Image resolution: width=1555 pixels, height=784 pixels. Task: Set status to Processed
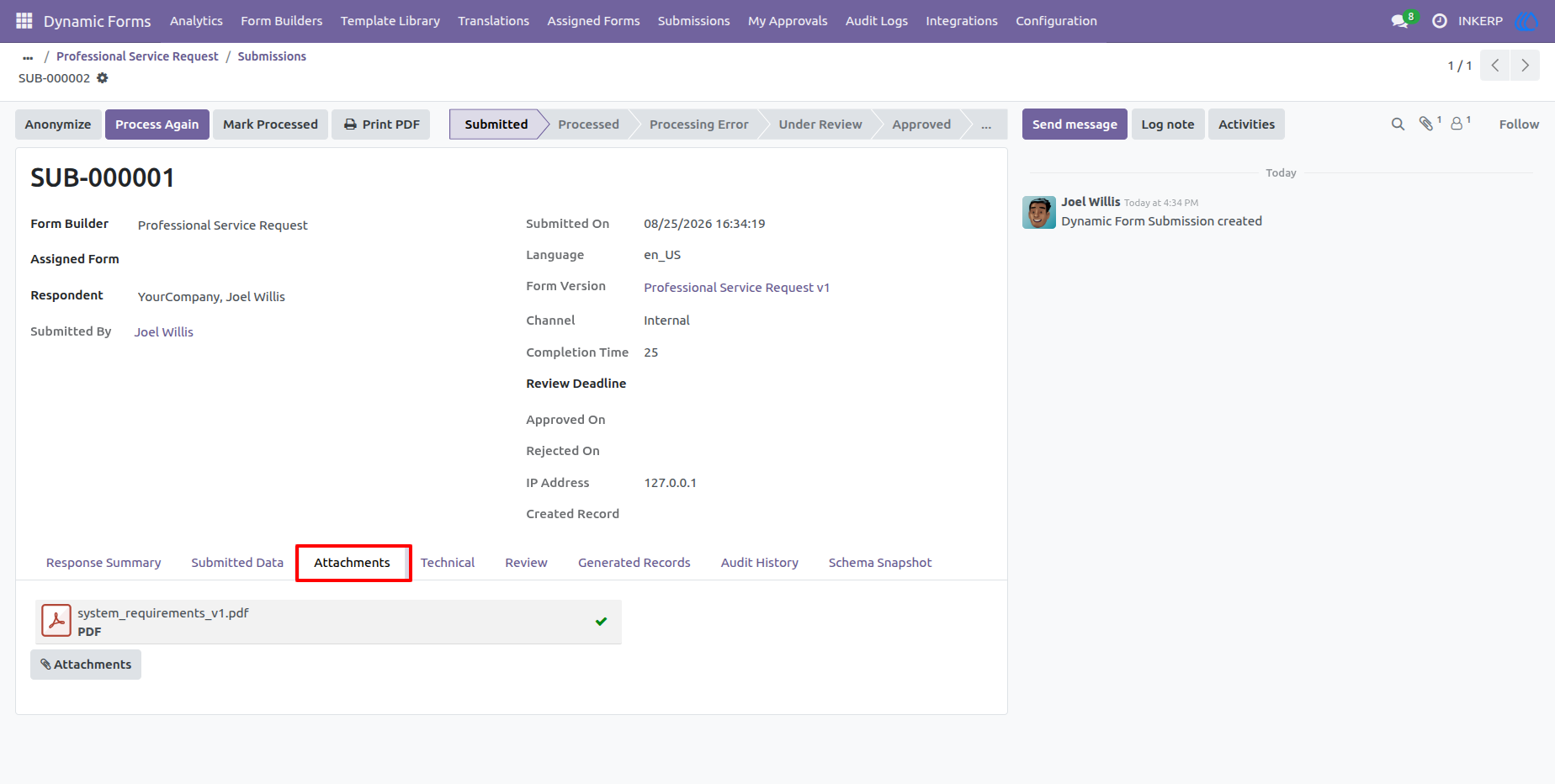(x=588, y=124)
